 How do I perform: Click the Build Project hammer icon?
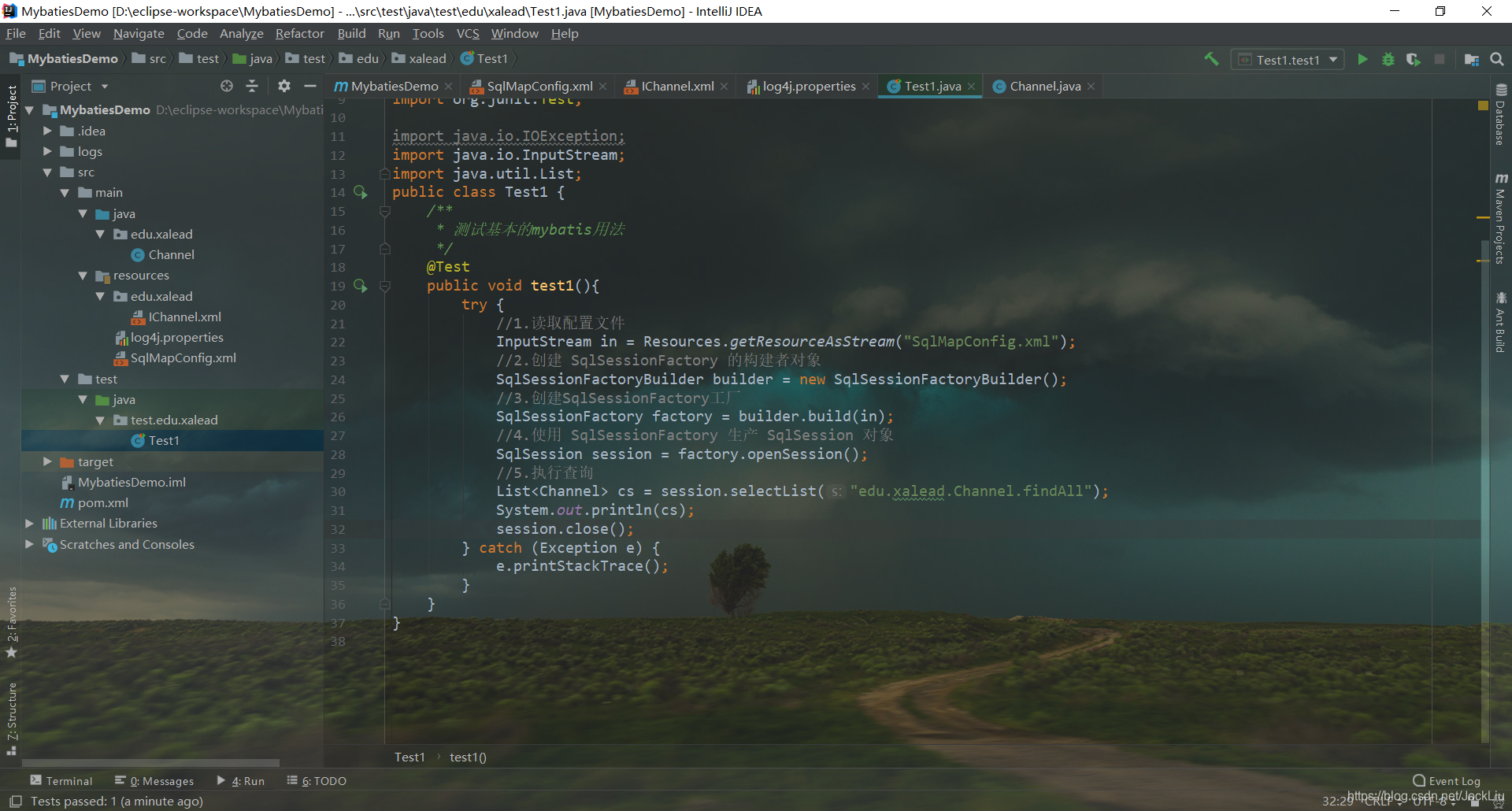pos(1211,59)
